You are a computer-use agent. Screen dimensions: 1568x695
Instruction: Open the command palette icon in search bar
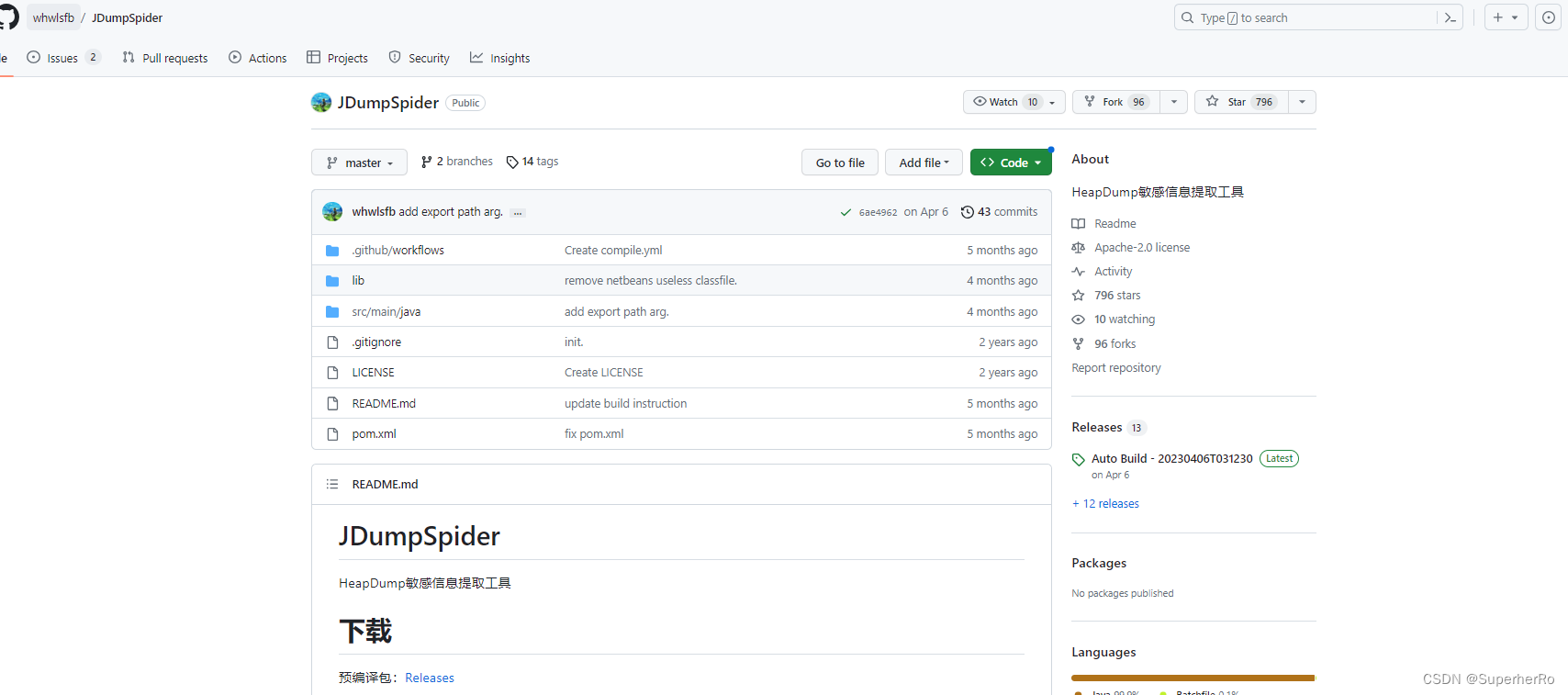click(x=1450, y=17)
